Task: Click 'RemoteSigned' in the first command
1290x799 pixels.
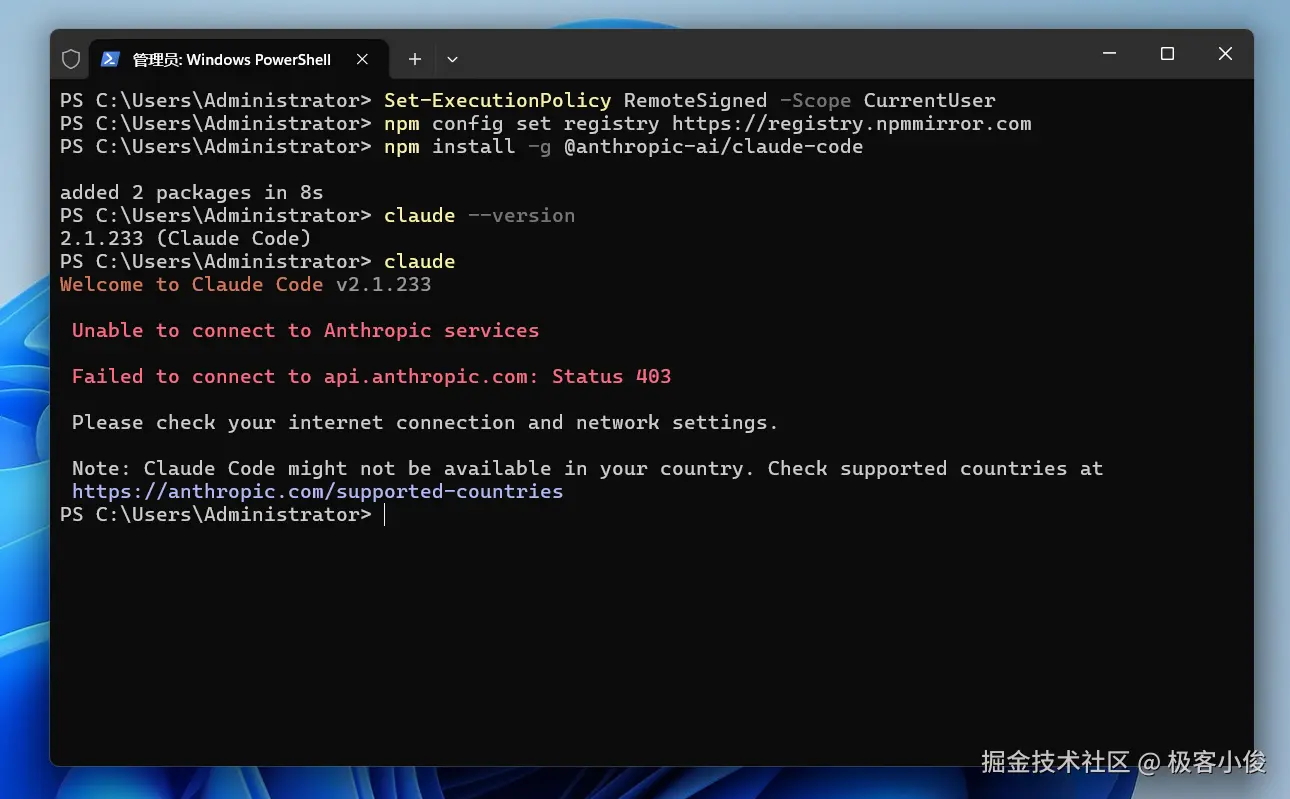Action: click(695, 100)
